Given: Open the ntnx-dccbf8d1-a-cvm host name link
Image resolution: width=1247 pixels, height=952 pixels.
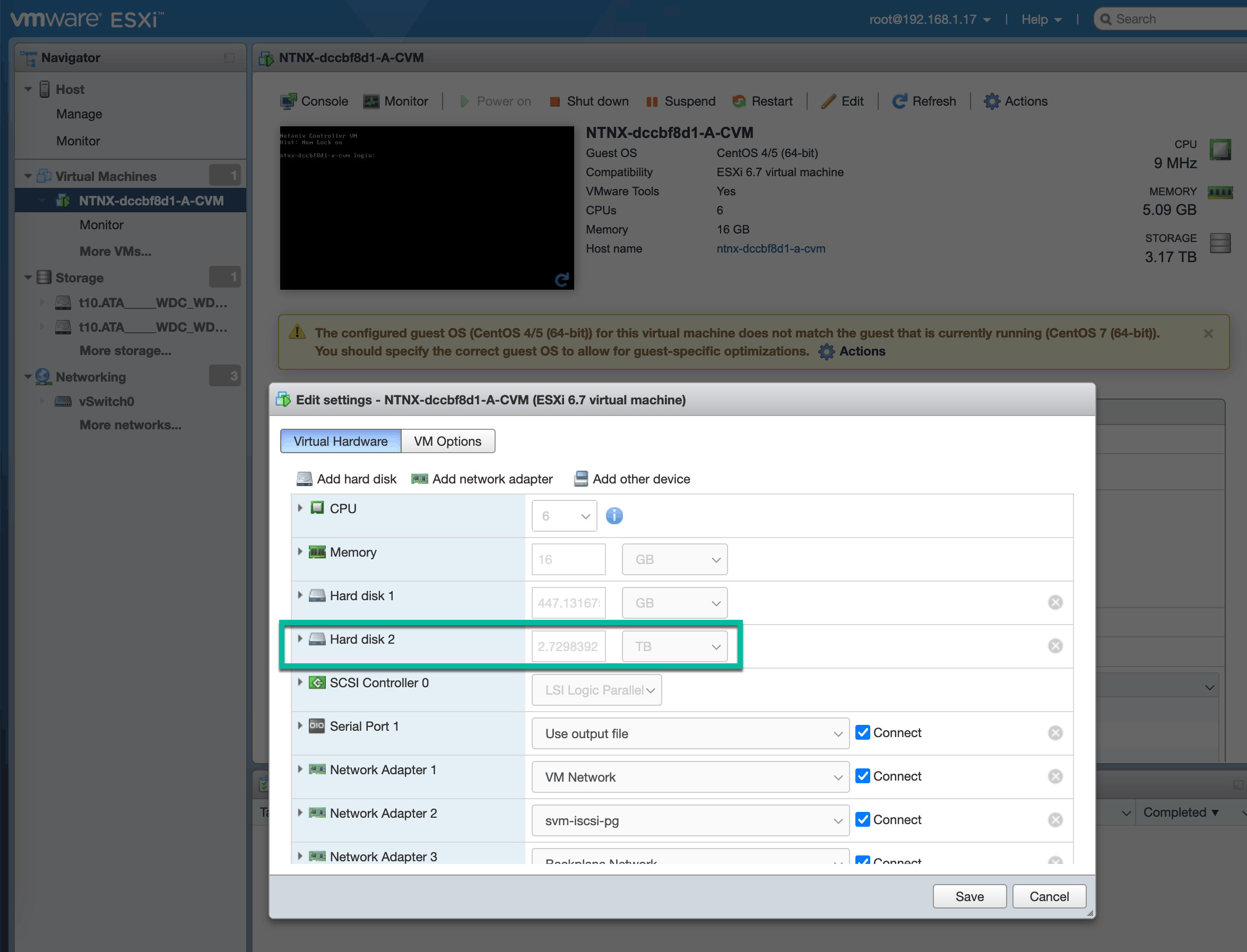Looking at the screenshot, I should (770, 249).
